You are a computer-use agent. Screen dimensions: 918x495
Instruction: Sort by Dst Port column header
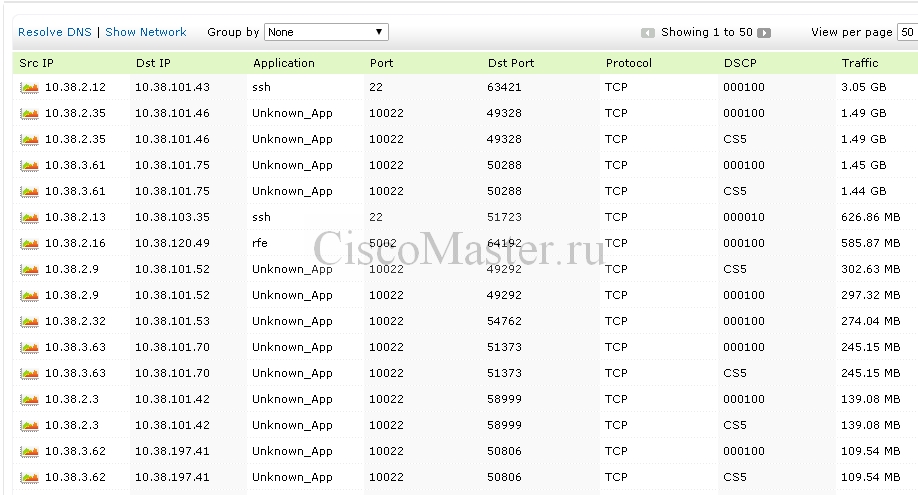(511, 63)
